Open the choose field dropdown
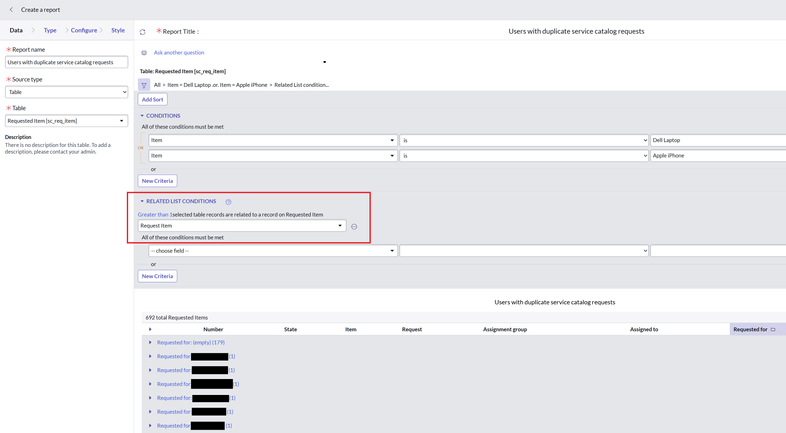Image resolution: width=786 pixels, height=433 pixels. pos(273,251)
